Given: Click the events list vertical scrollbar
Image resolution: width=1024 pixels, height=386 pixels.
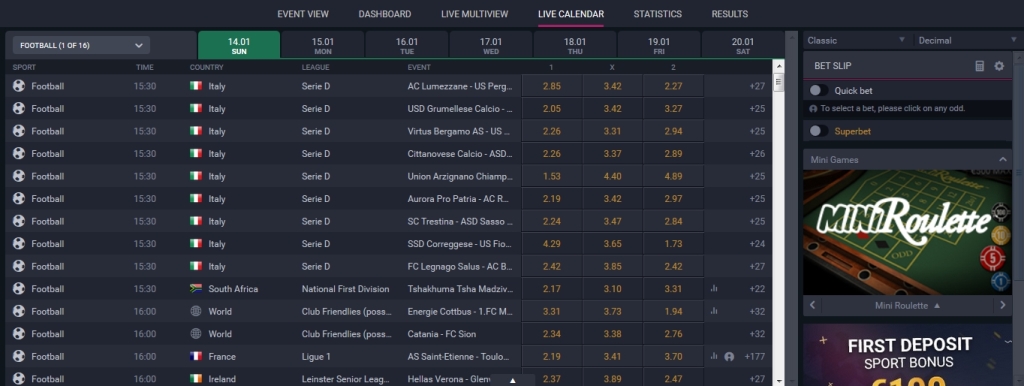Looking at the screenshot, I should (778, 222).
